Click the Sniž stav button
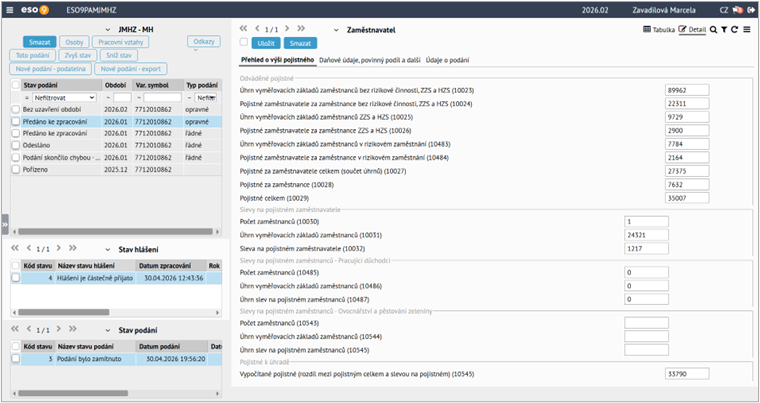Viewport: 760px width, 403px height. [x=119, y=55]
